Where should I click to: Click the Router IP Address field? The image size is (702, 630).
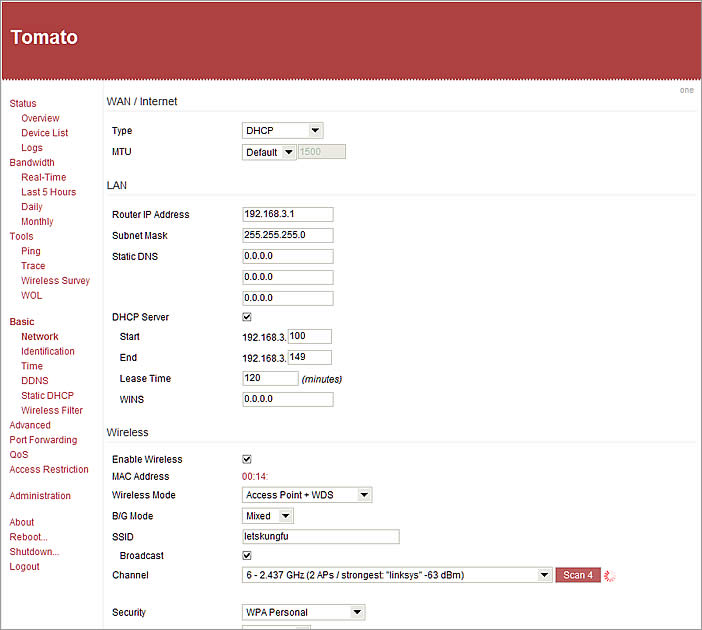pyautogui.click(x=288, y=214)
